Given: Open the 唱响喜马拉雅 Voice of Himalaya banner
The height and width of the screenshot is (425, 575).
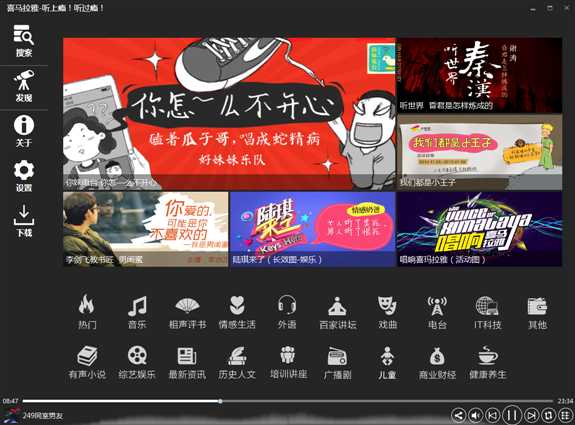Looking at the screenshot, I should [479, 229].
